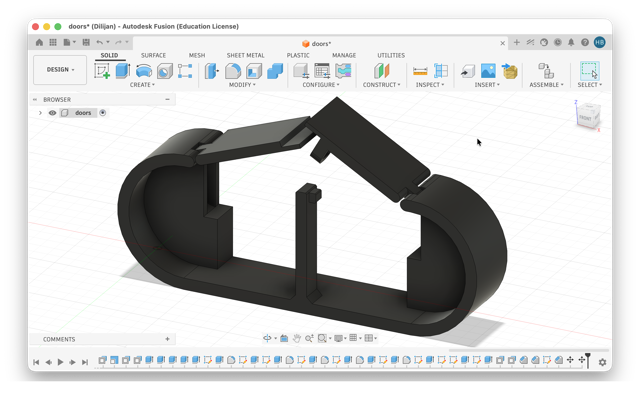Click the Insert Canvas image icon
The height and width of the screenshot is (408, 640).
[488, 71]
